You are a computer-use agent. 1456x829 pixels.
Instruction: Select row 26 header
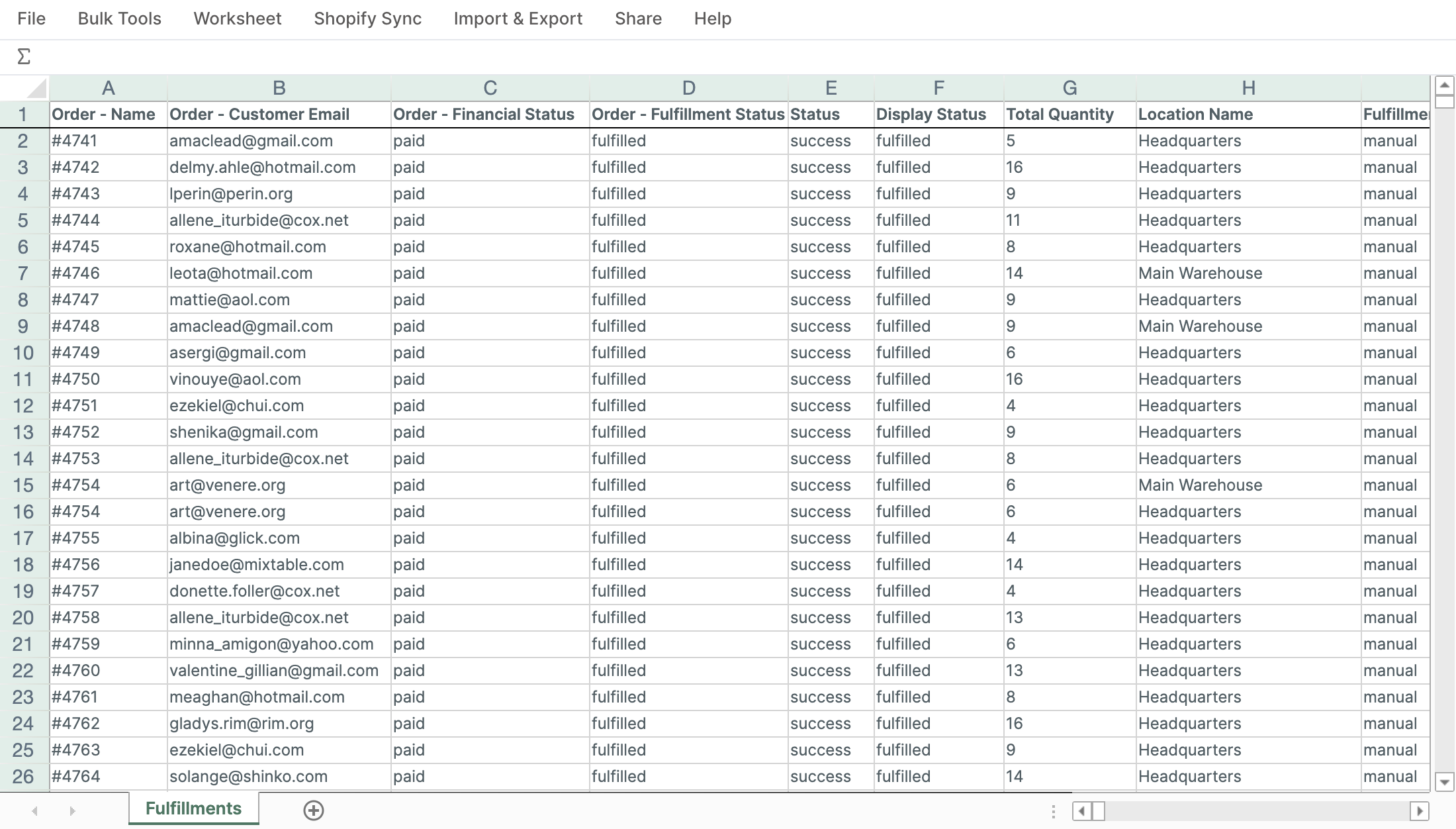(x=24, y=777)
